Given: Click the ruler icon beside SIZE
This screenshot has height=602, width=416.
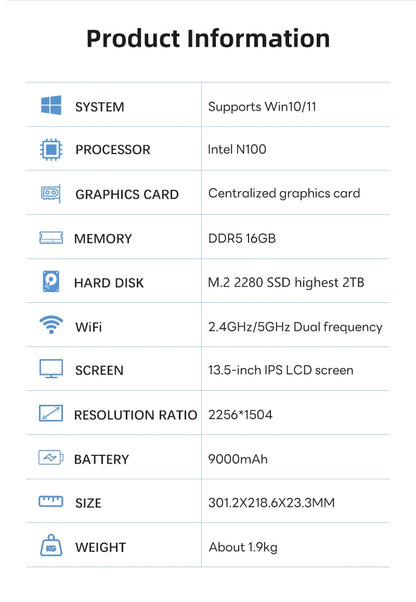Looking at the screenshot, I should click(x=51, y=501).
